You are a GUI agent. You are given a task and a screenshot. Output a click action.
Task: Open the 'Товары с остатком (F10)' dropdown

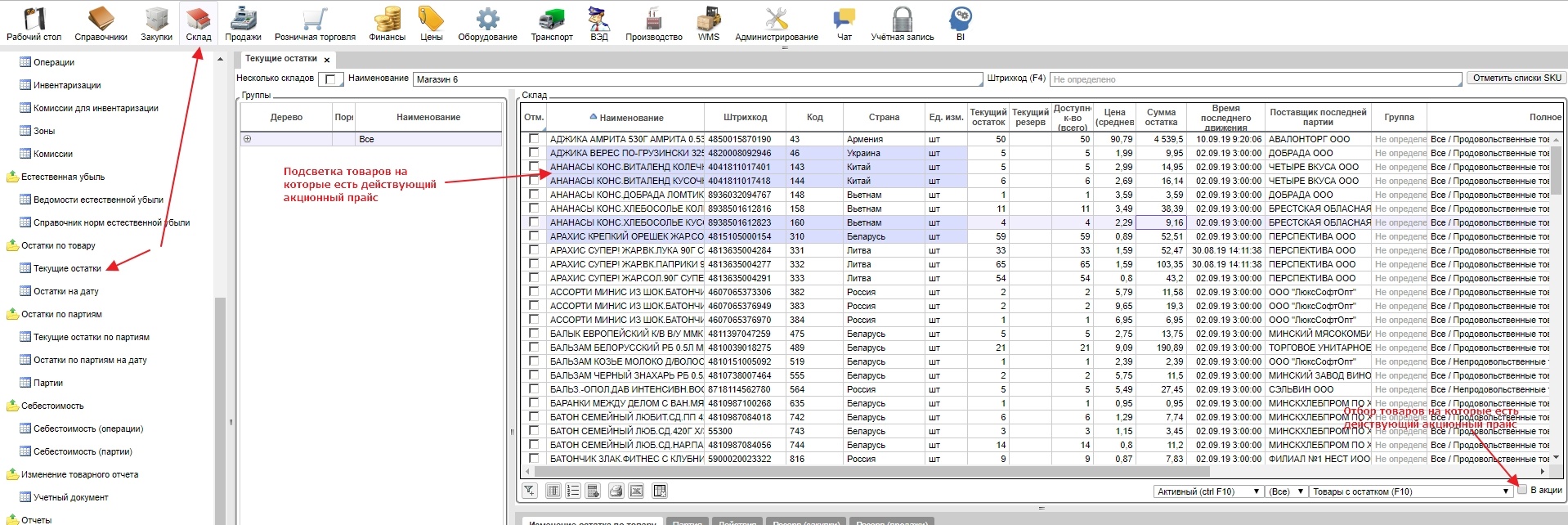pyautogui.click(x=1410, y=491)
